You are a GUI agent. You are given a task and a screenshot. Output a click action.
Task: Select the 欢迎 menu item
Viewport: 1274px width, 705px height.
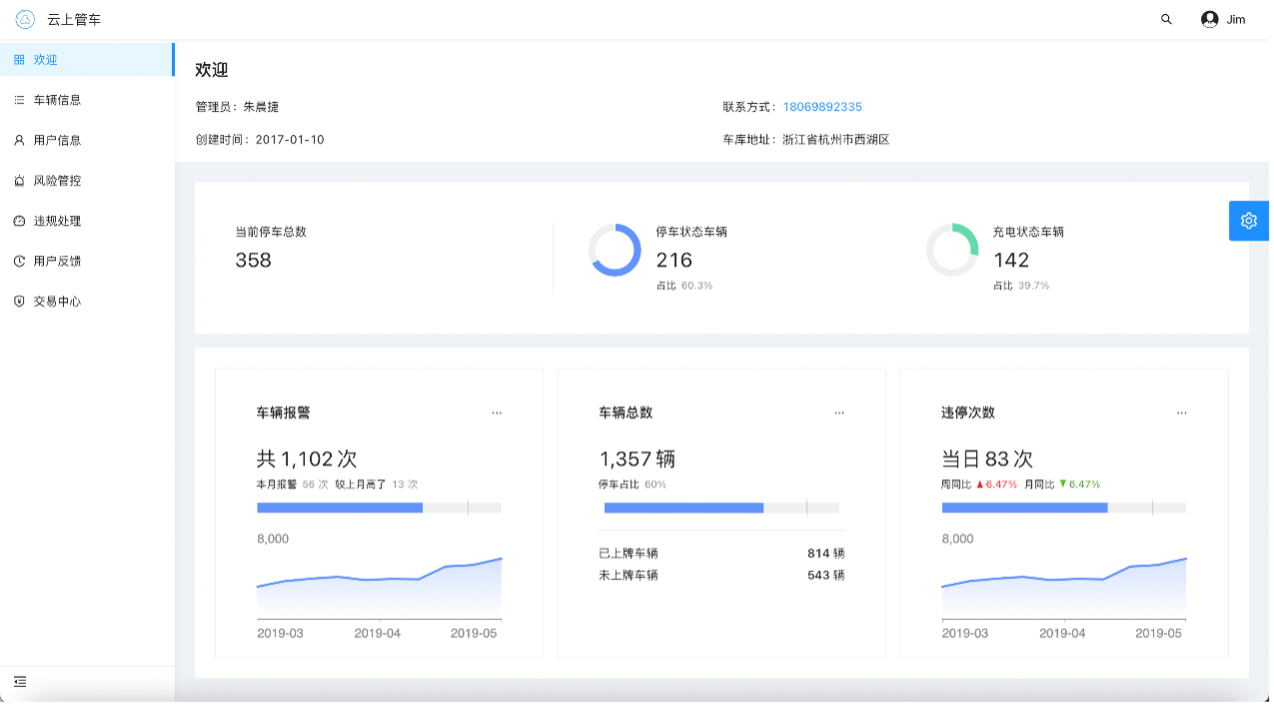[46, 60]
